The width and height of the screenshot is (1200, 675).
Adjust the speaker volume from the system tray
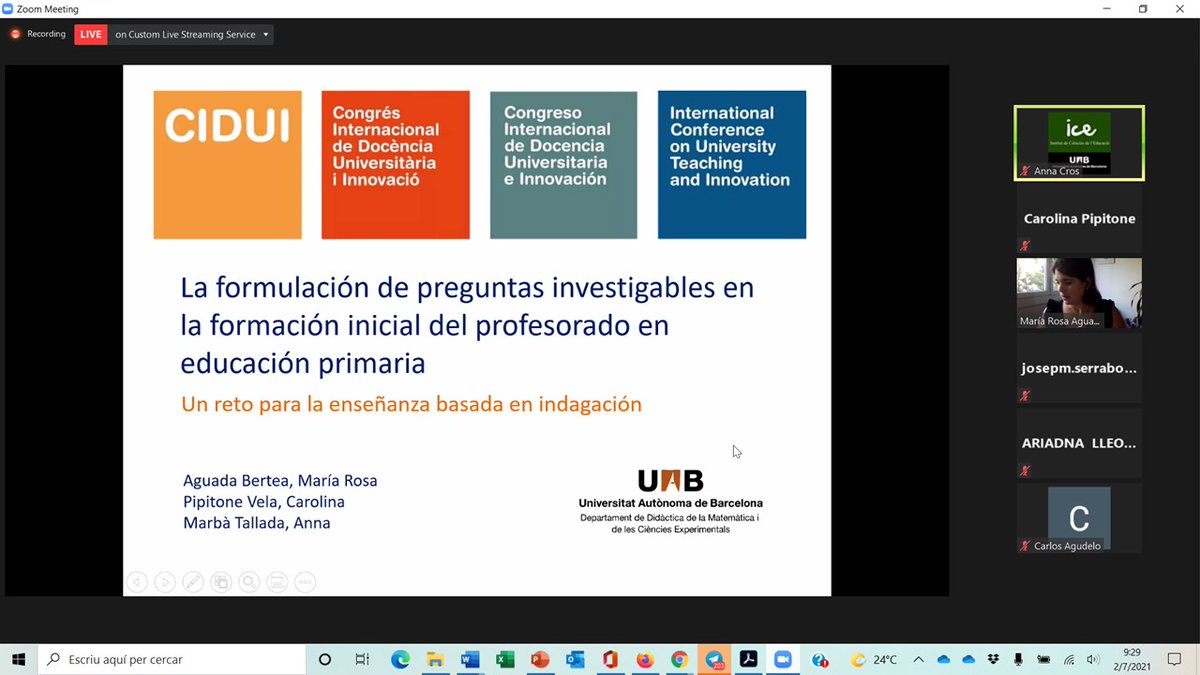(1092, 659)
